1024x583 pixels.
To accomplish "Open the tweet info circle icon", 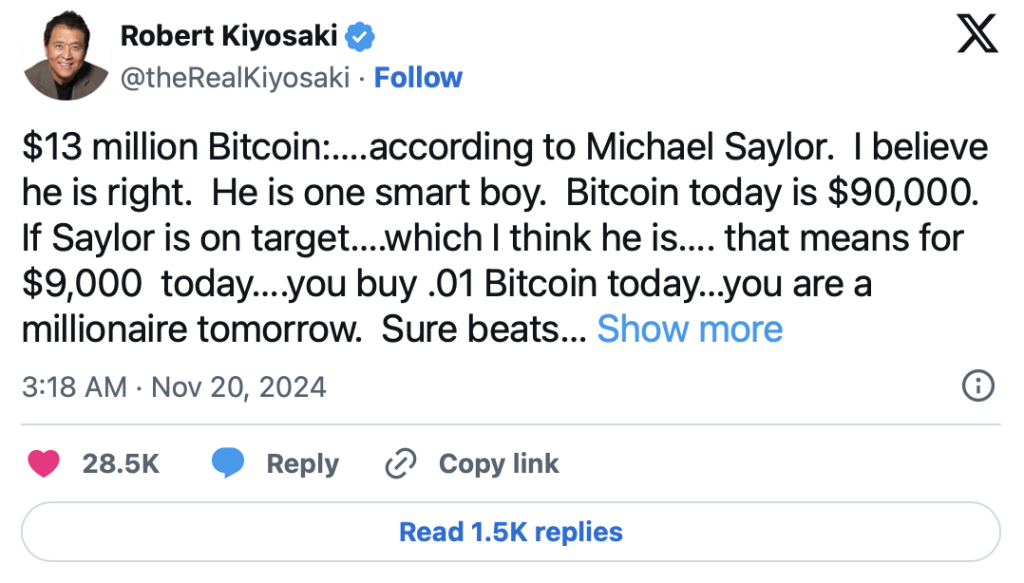I will click(x=976, y=386).
